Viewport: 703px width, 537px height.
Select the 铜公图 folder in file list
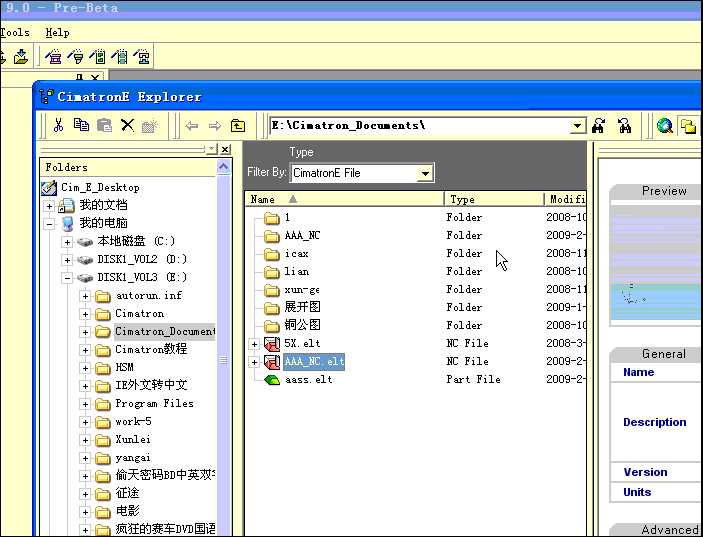tap(302, 325)
